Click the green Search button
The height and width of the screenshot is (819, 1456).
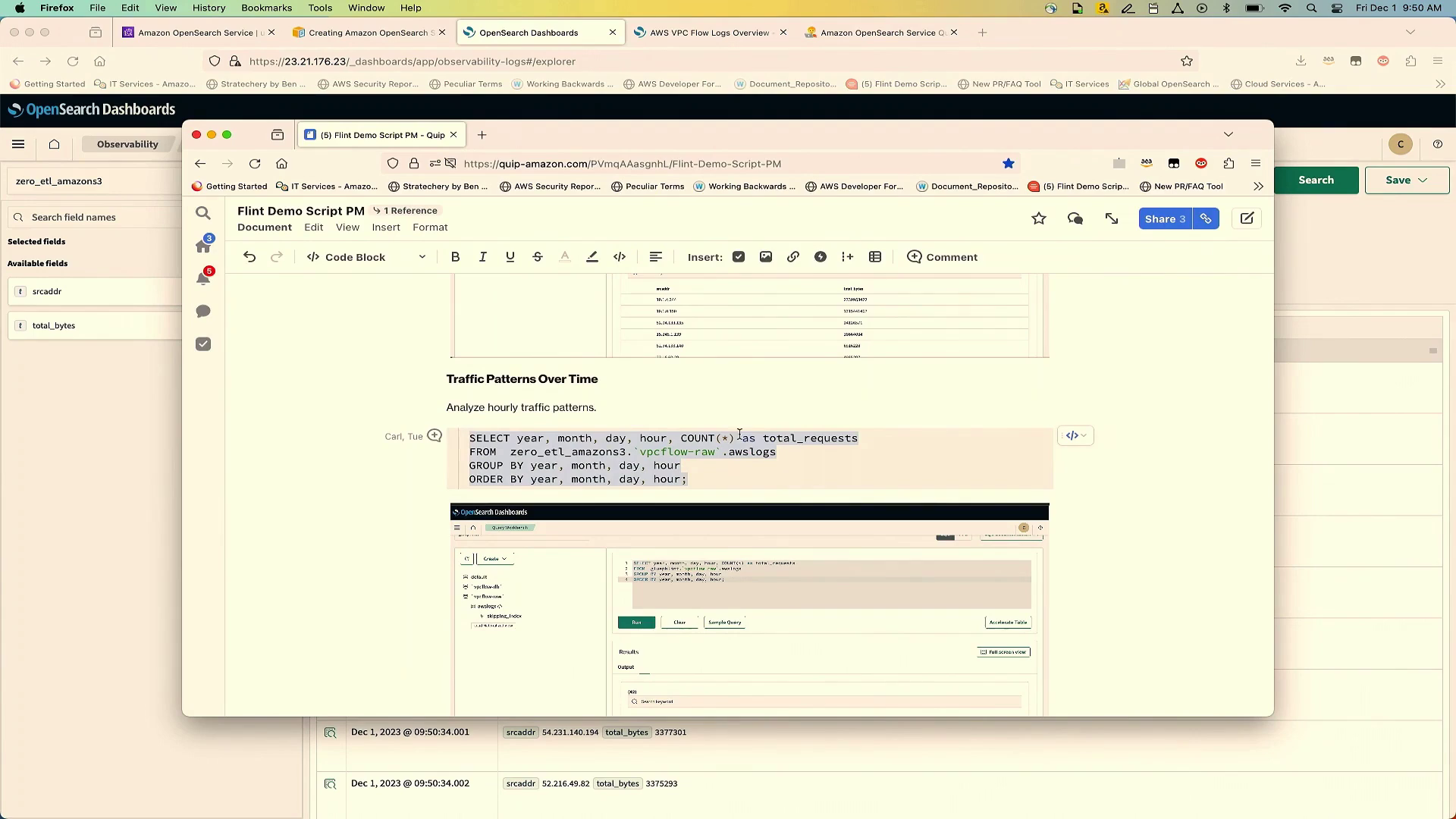[1316, 180]
